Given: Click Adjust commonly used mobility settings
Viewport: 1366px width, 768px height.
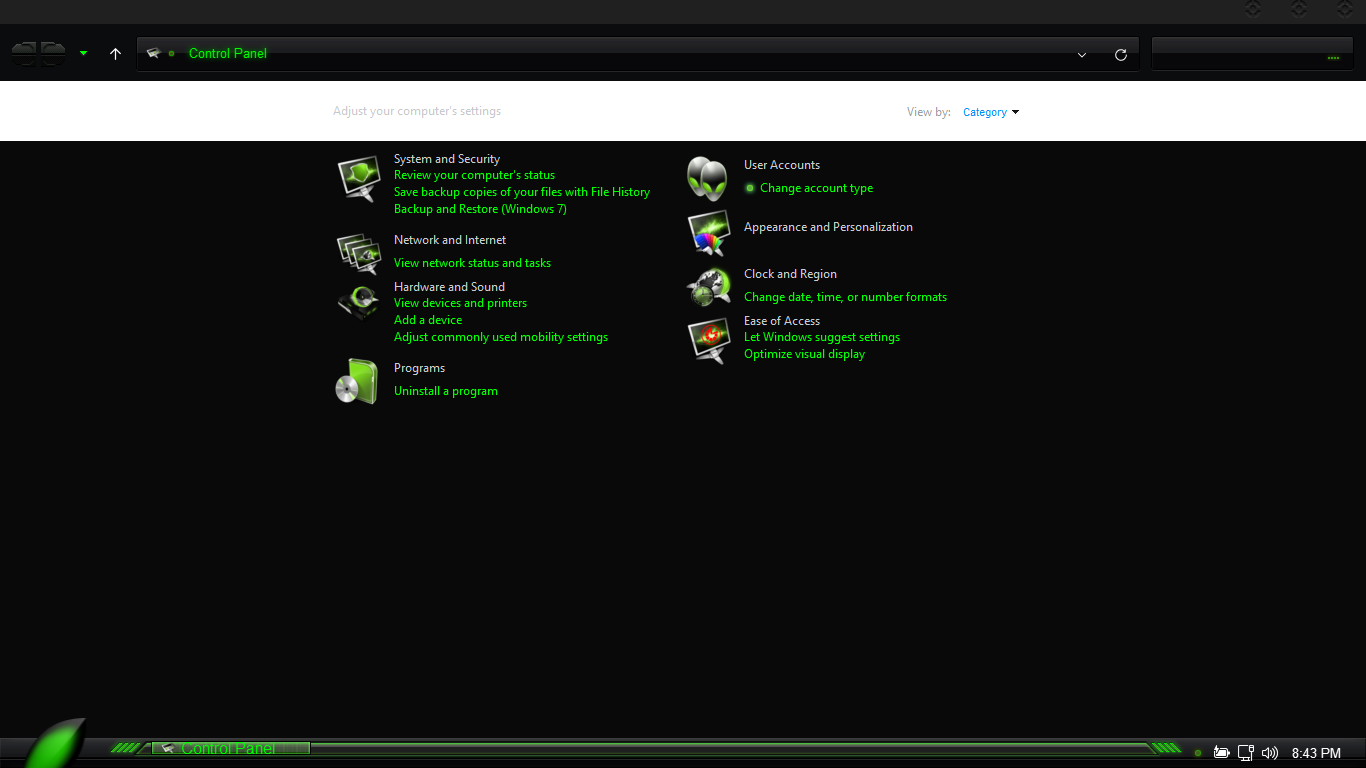Looking at the screenshot, I should pos(501,337).
